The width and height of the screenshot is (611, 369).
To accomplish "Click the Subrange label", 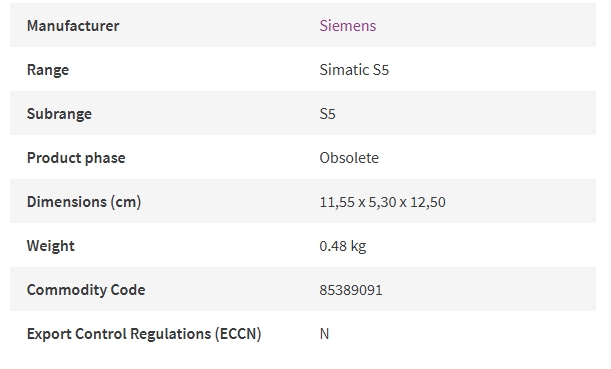I will click(59, 114).
